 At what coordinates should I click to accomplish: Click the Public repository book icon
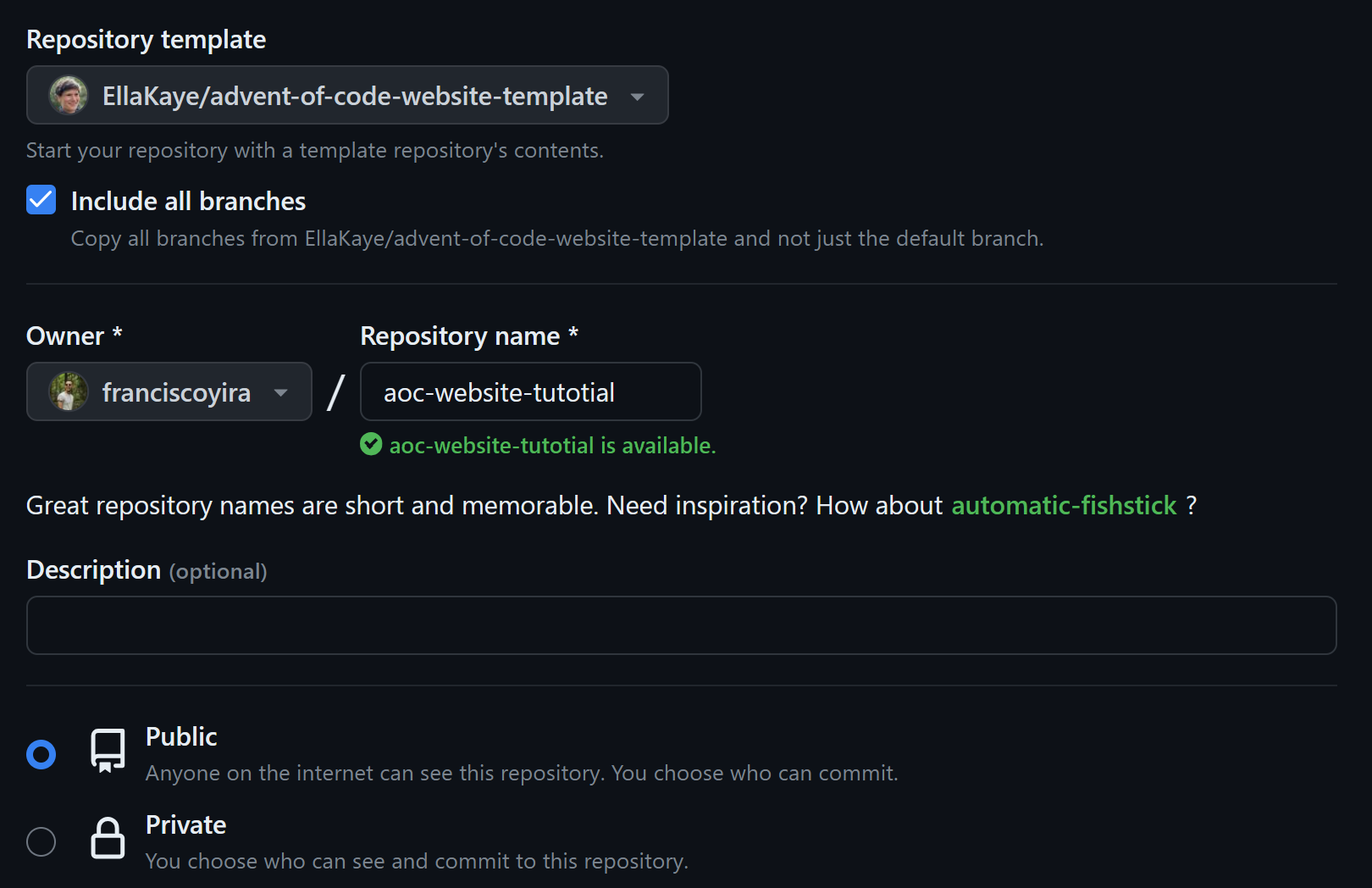108,751
